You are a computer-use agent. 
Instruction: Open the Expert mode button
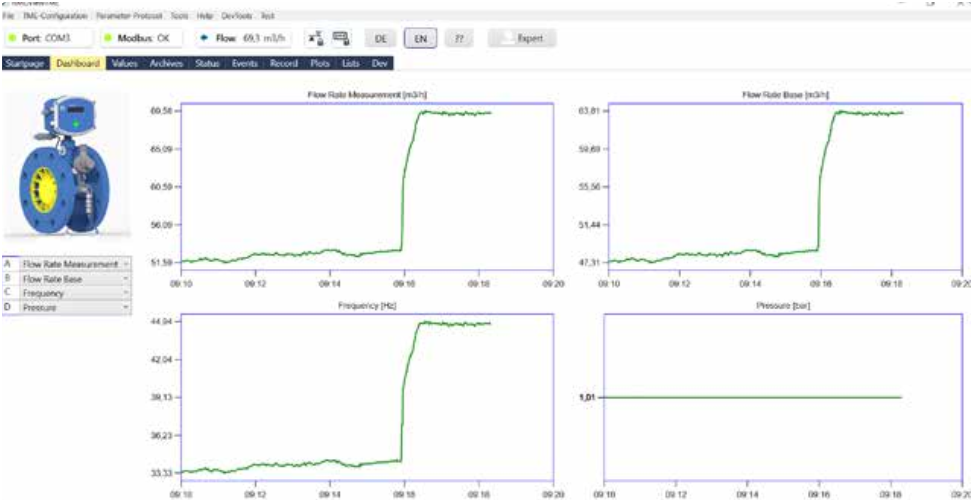click(x=522, y=38)
